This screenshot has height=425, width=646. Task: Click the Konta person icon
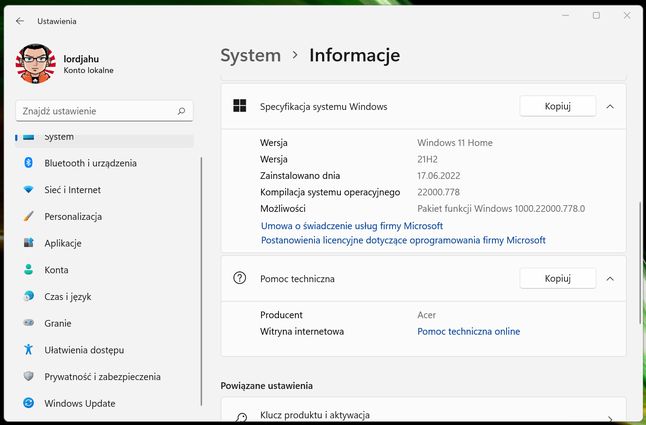[28, 270]
